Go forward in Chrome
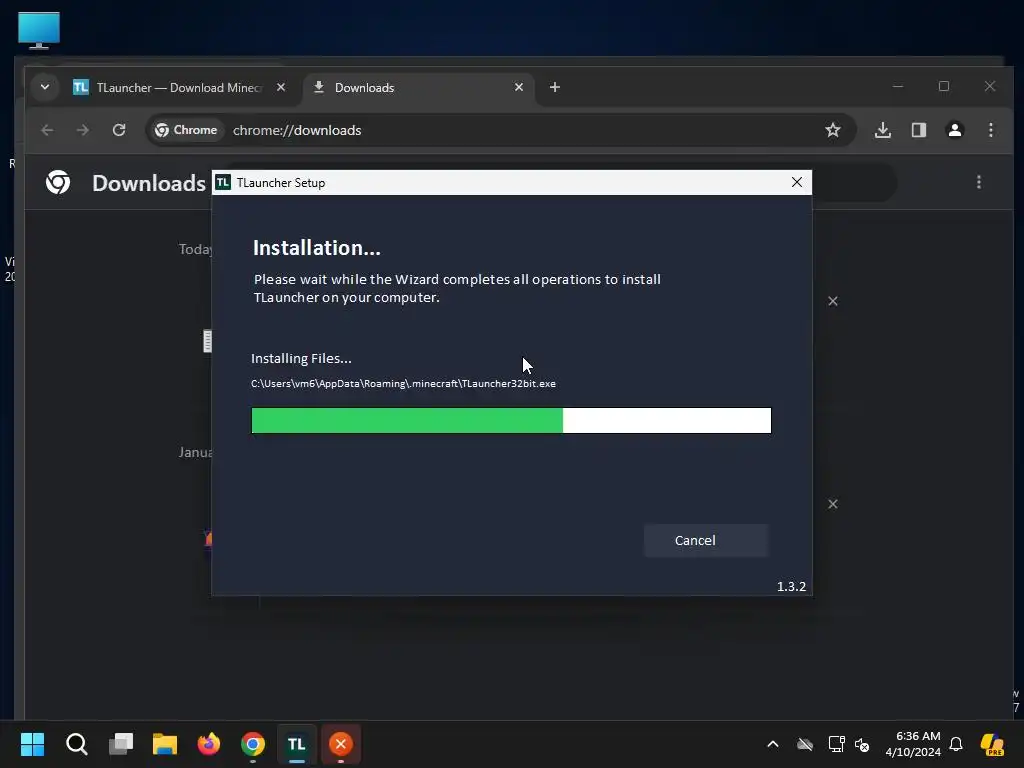1024x768 pixels. 82,130
